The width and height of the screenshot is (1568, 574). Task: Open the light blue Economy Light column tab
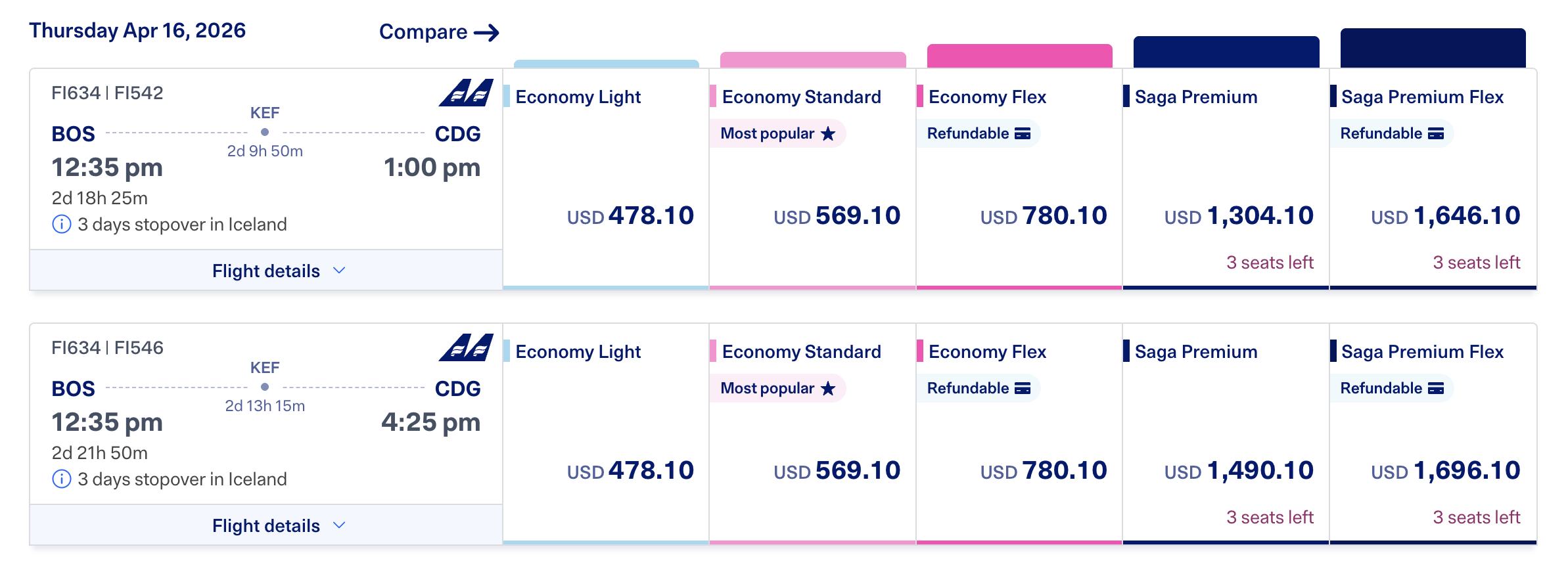click(606, 64)
